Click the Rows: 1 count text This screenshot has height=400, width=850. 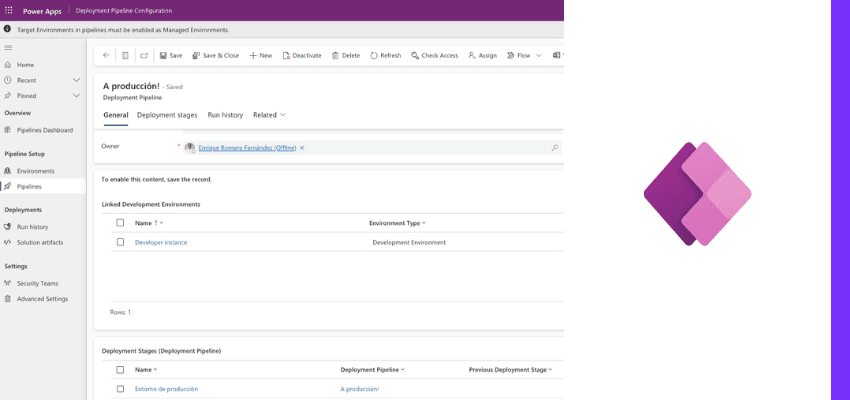click(x=120, y=312)
